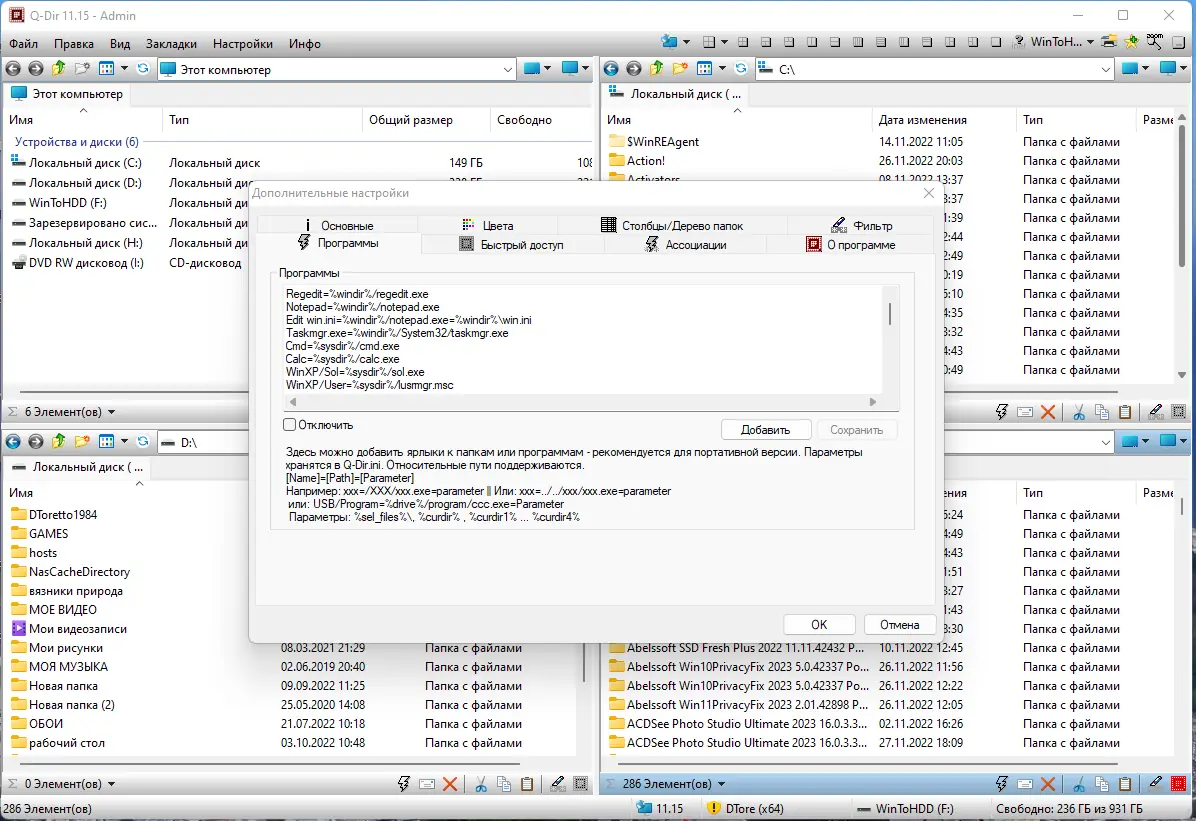Open the C:\ address bar dropdown
This screenshot has height=821, width=1196.
[1106, 69]
